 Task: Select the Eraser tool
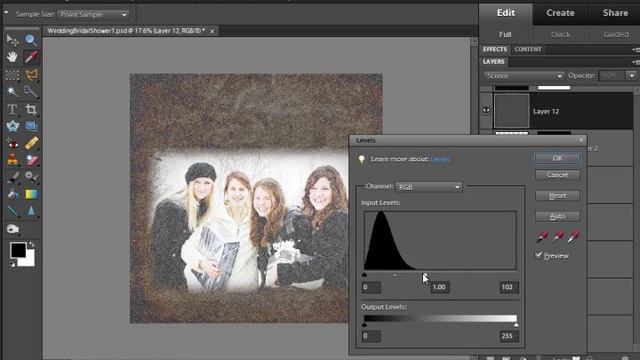(31, 160)
